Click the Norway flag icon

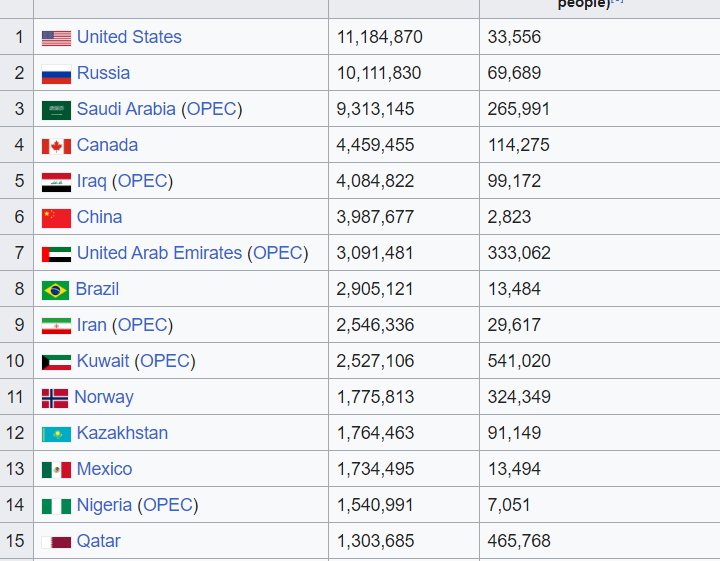pyautogui.click(x=55, y=398)
